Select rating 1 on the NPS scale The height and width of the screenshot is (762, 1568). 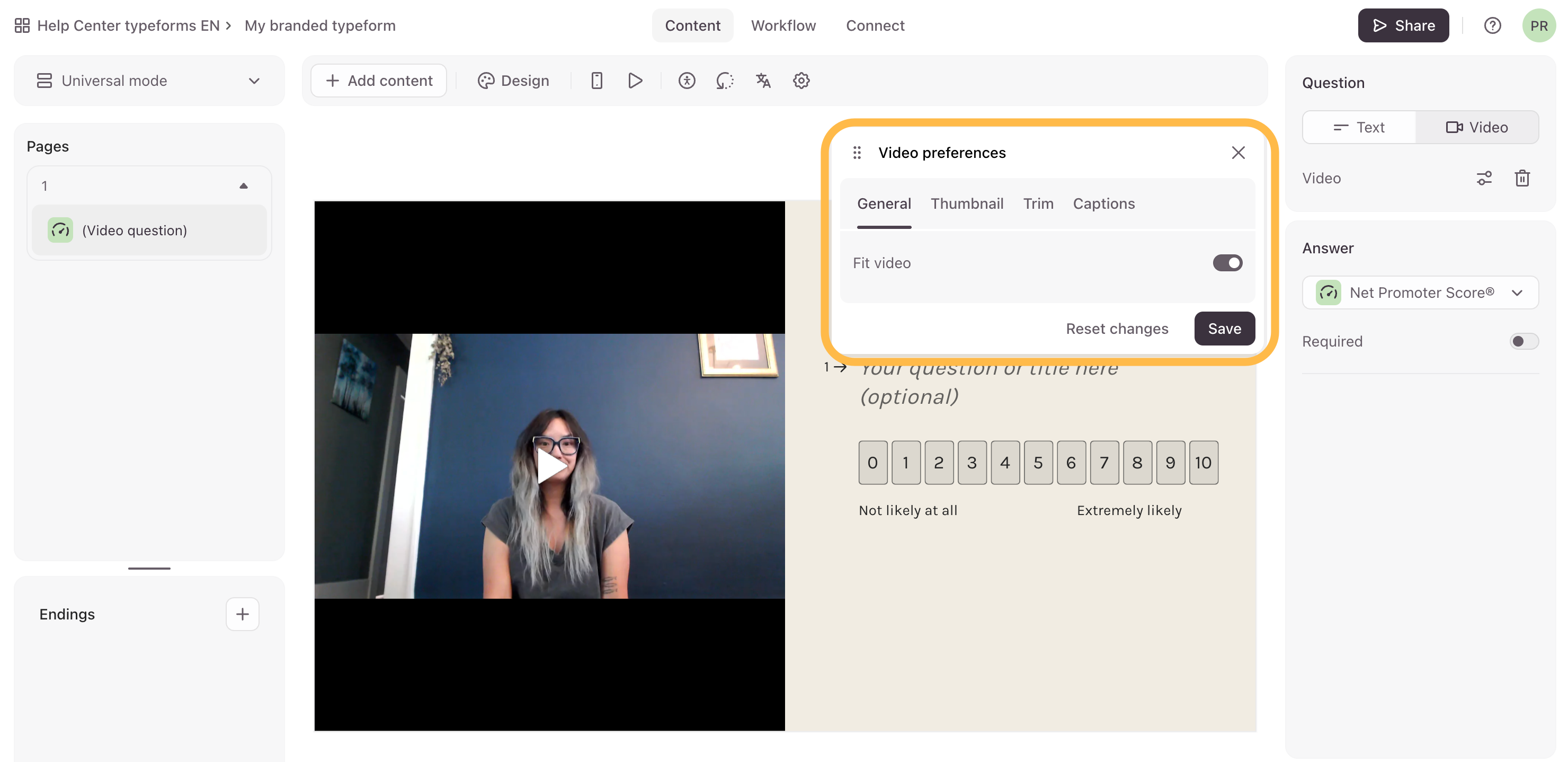905,462
